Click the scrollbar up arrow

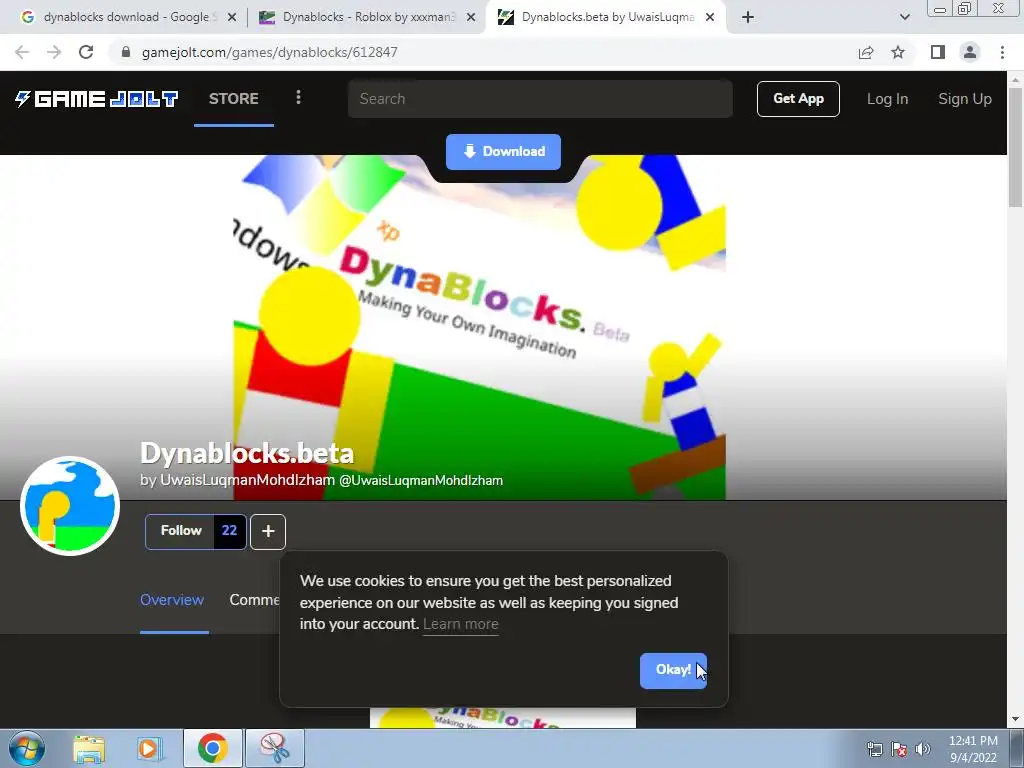pos(1016,79)
